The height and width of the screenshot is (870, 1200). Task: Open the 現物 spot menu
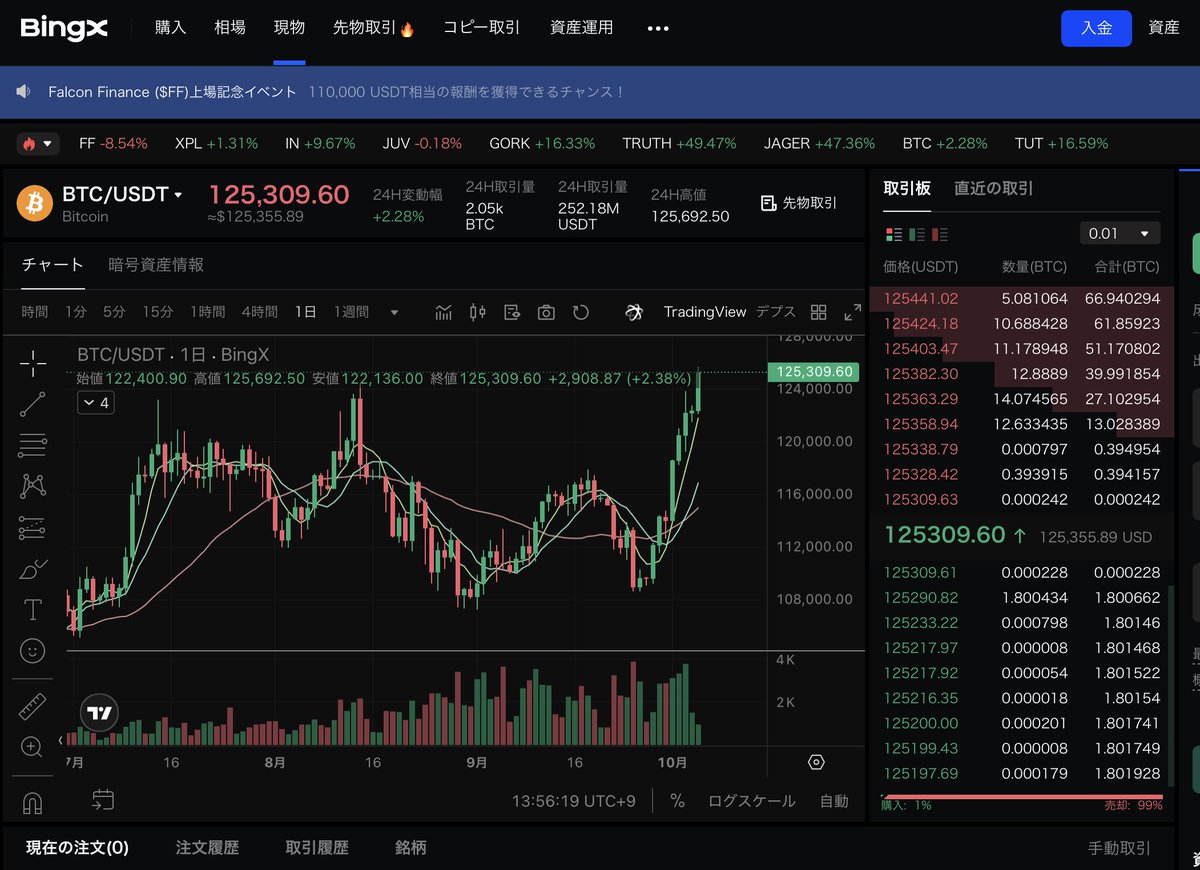[x=289, y=28]
